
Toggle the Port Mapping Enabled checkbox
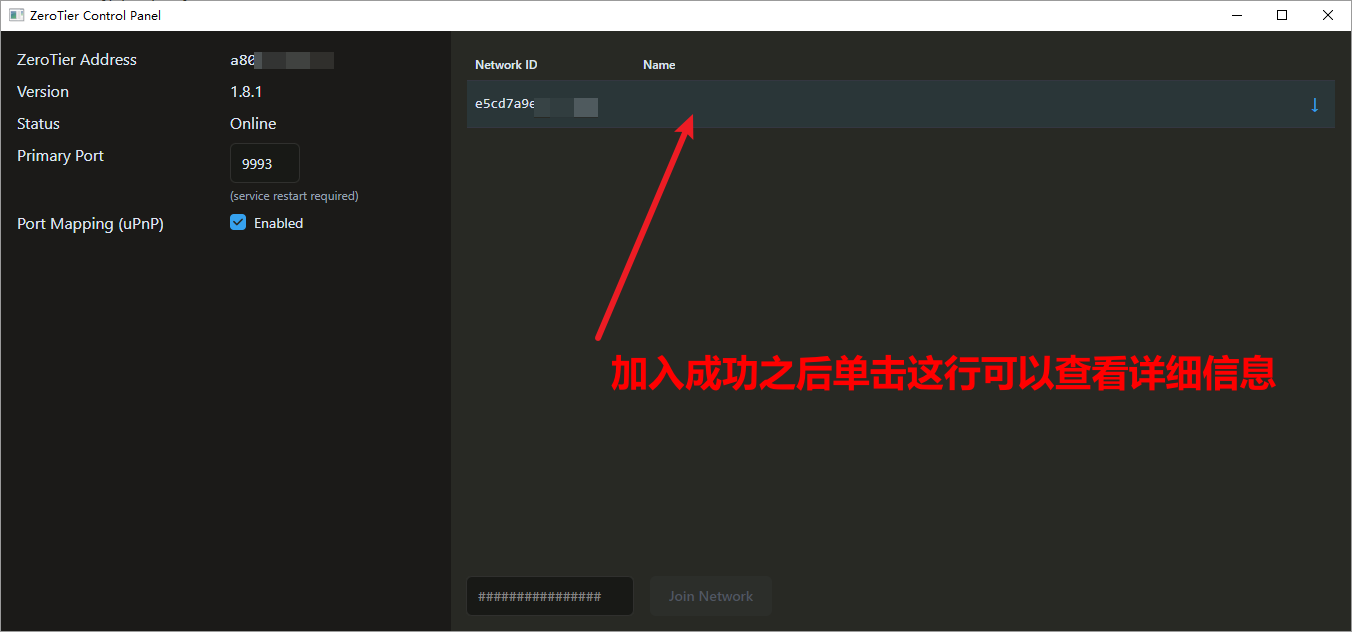(238, 223)
